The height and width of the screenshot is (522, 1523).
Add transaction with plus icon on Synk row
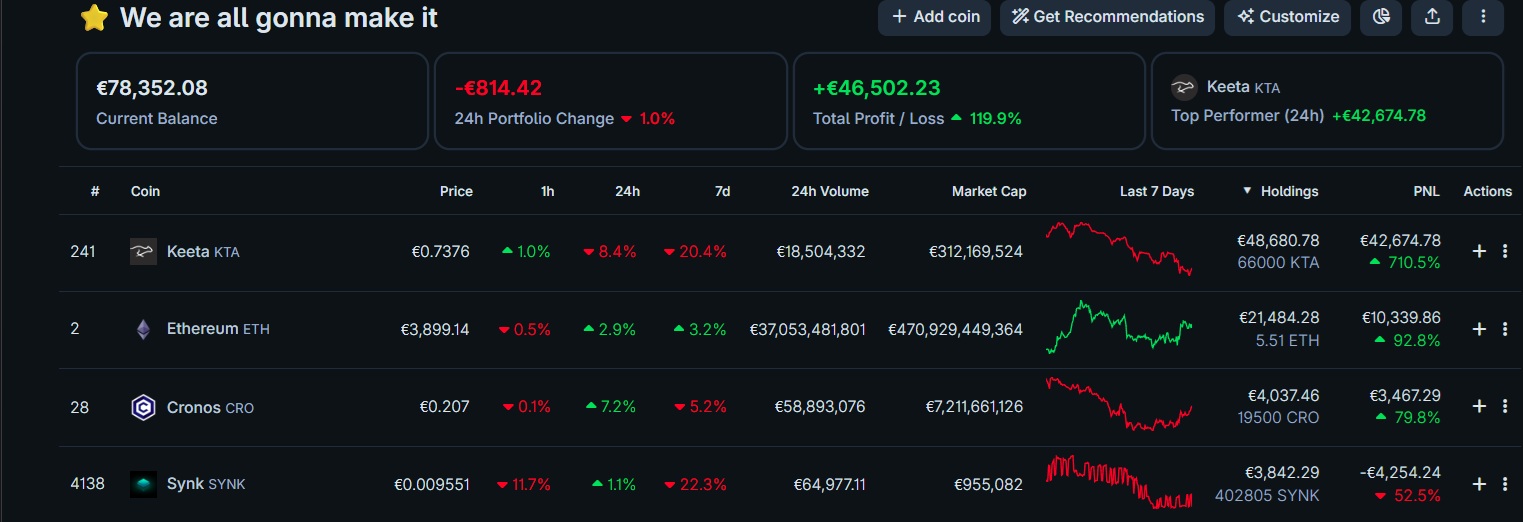pyautogui.click(x=1479, y=484)
